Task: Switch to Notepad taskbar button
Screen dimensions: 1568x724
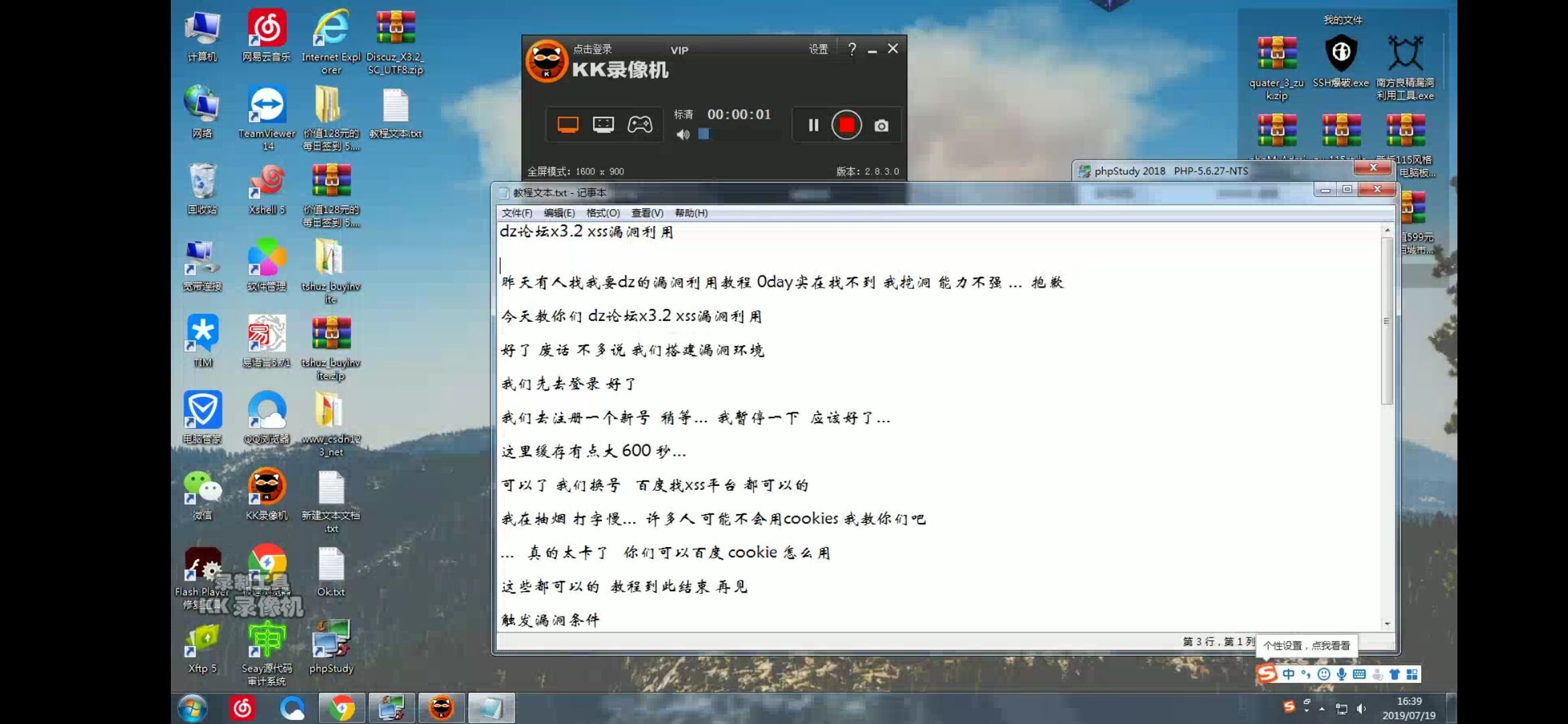Action: (x=491, y=708)
